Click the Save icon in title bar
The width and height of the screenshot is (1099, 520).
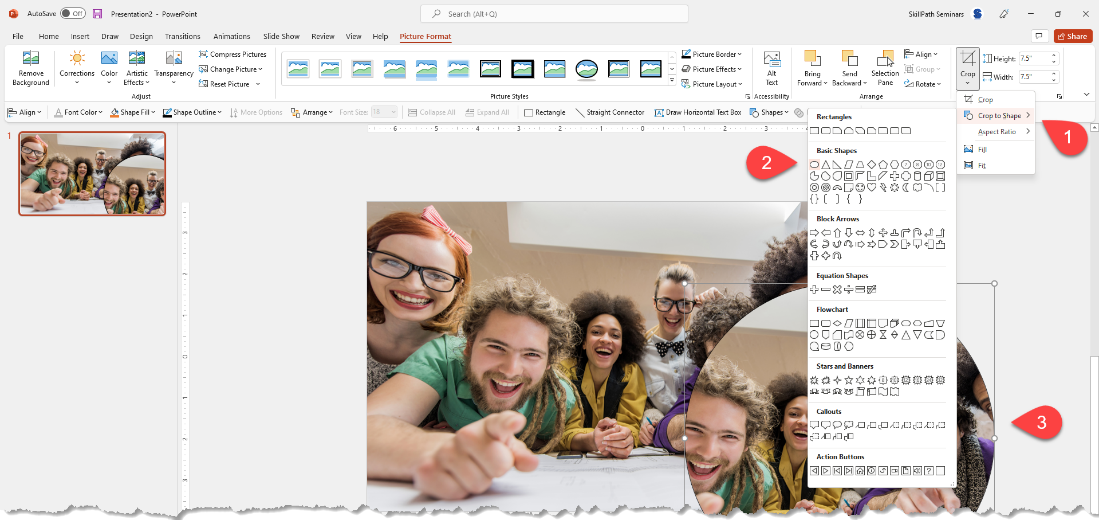click(x=97, y=13)
